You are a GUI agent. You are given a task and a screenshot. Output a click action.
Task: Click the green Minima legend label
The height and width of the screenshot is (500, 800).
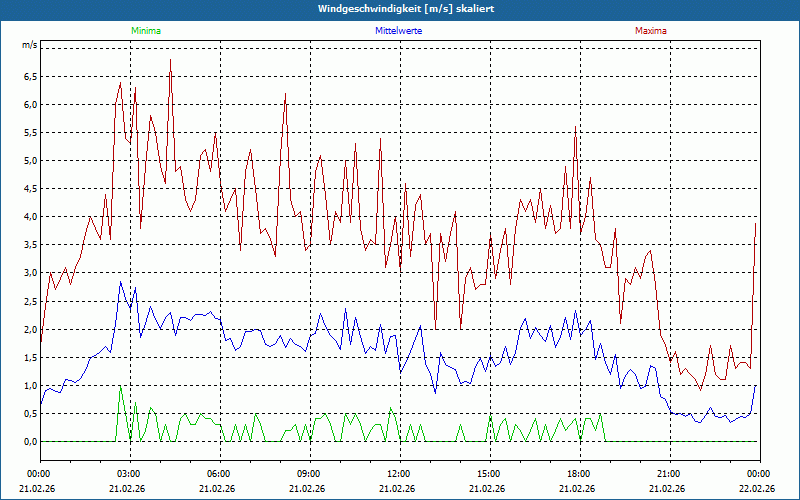coord(146,31)
